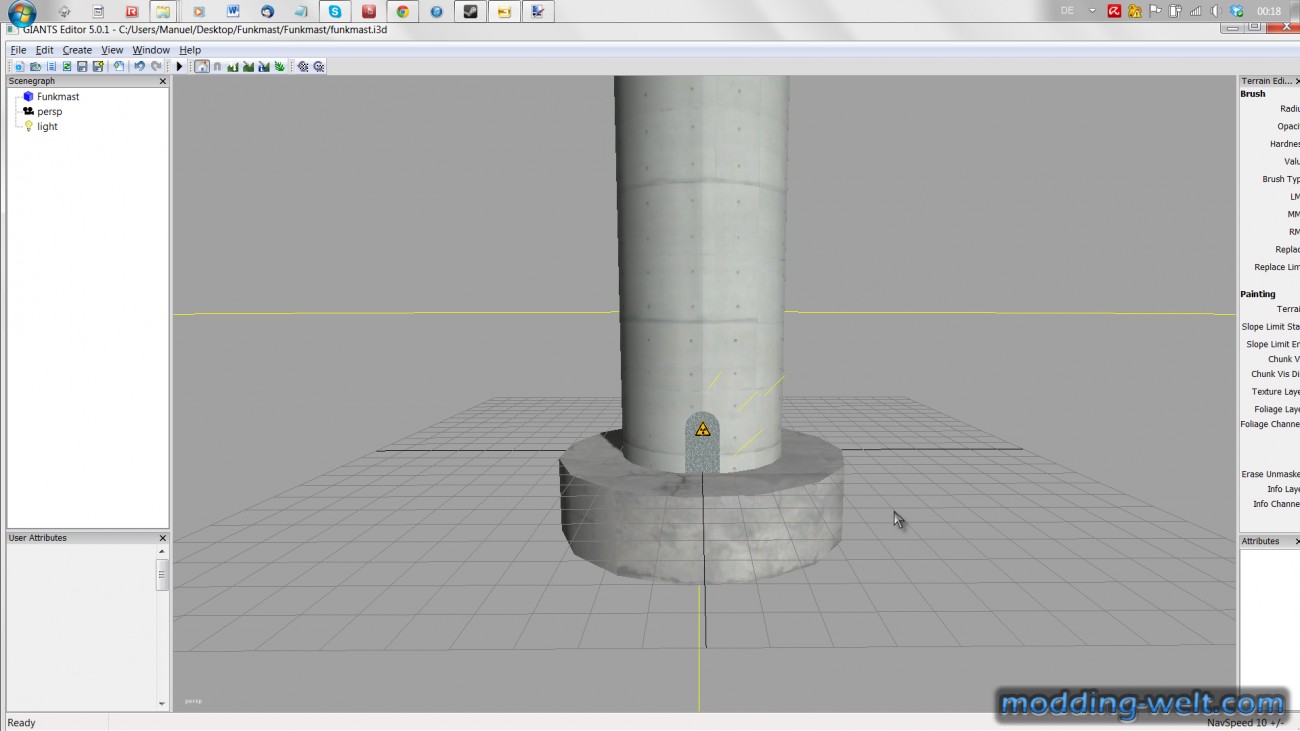Click the DE language indicator
The height and width of the screenshot is (731, 1300).
[x=1067, y=11]
